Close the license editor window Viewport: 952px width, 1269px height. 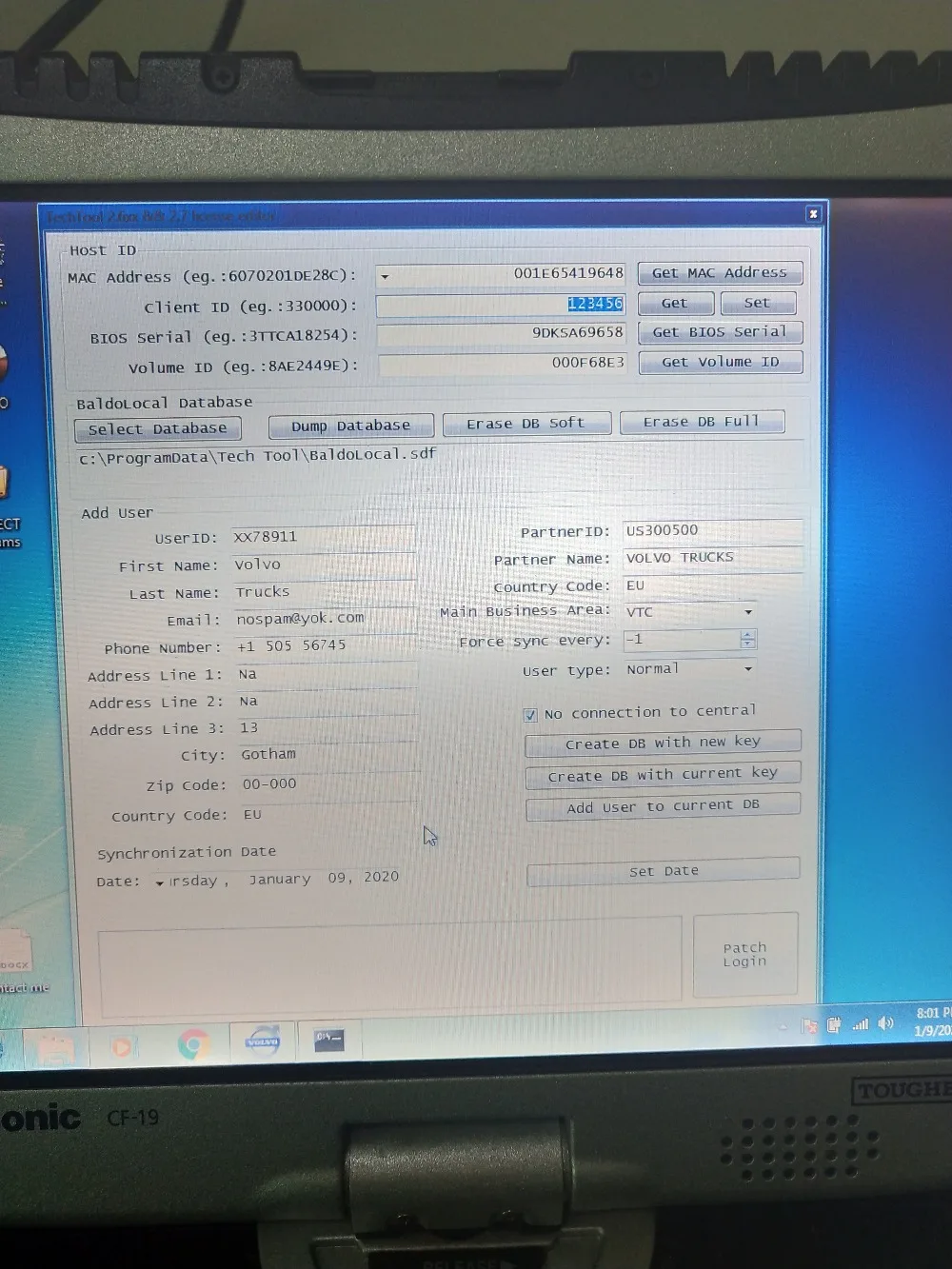813,214
